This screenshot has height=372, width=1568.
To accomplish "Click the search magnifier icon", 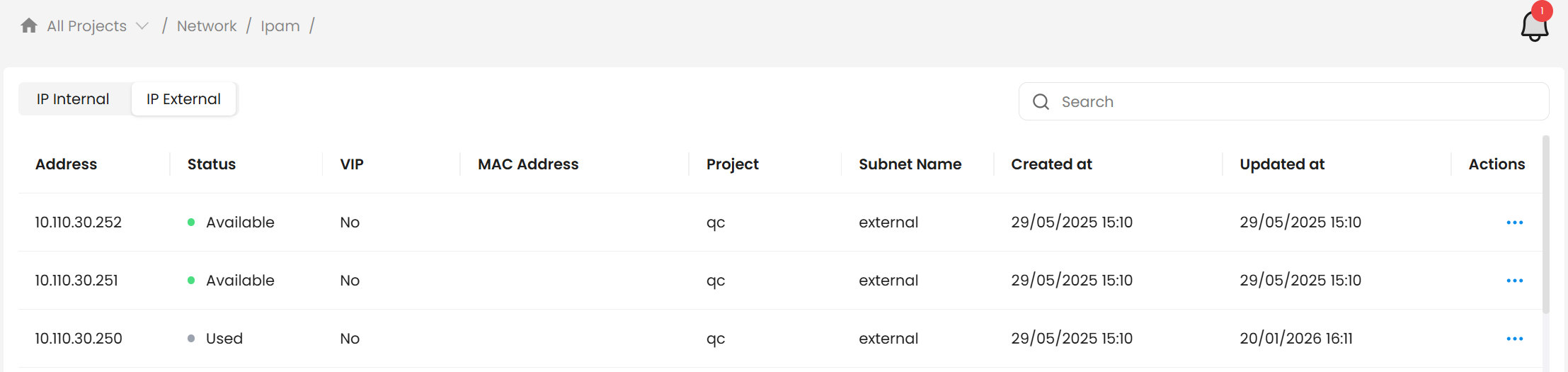I will (x=1041, y=102).
